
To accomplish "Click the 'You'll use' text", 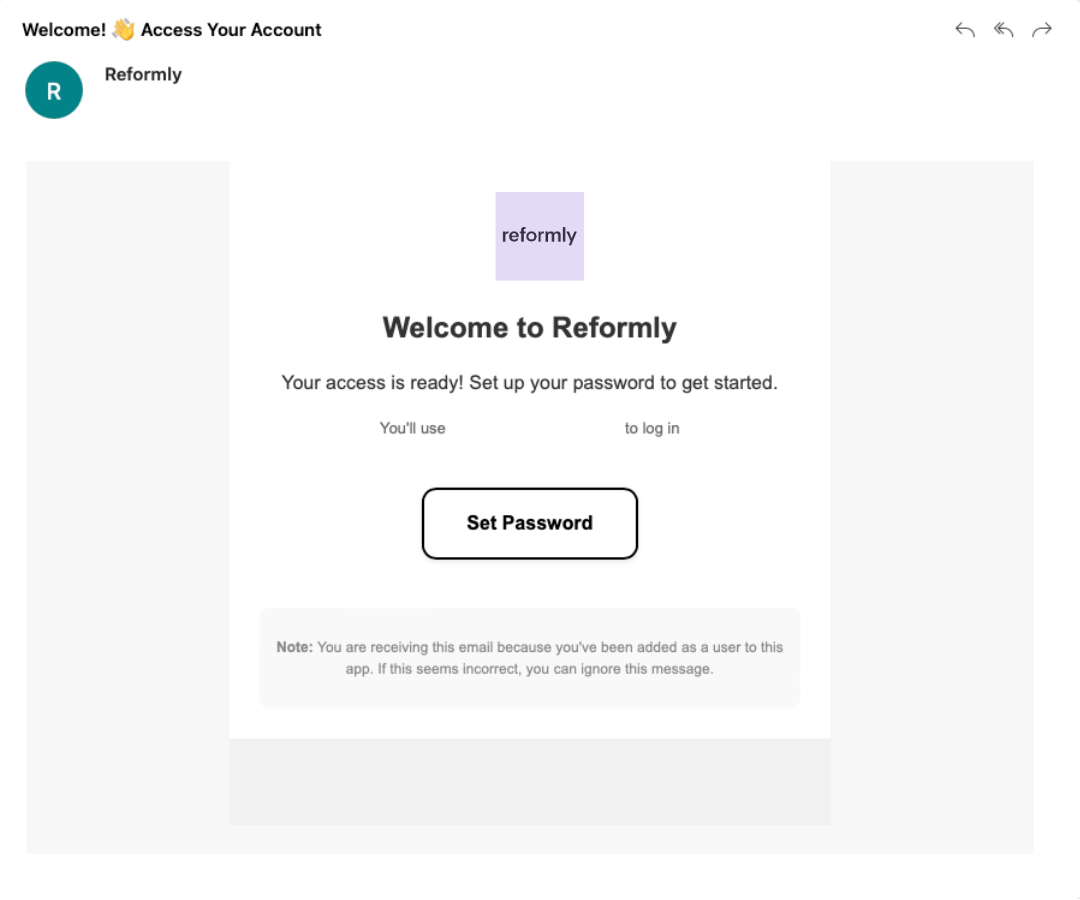I will tap(412, 428).
